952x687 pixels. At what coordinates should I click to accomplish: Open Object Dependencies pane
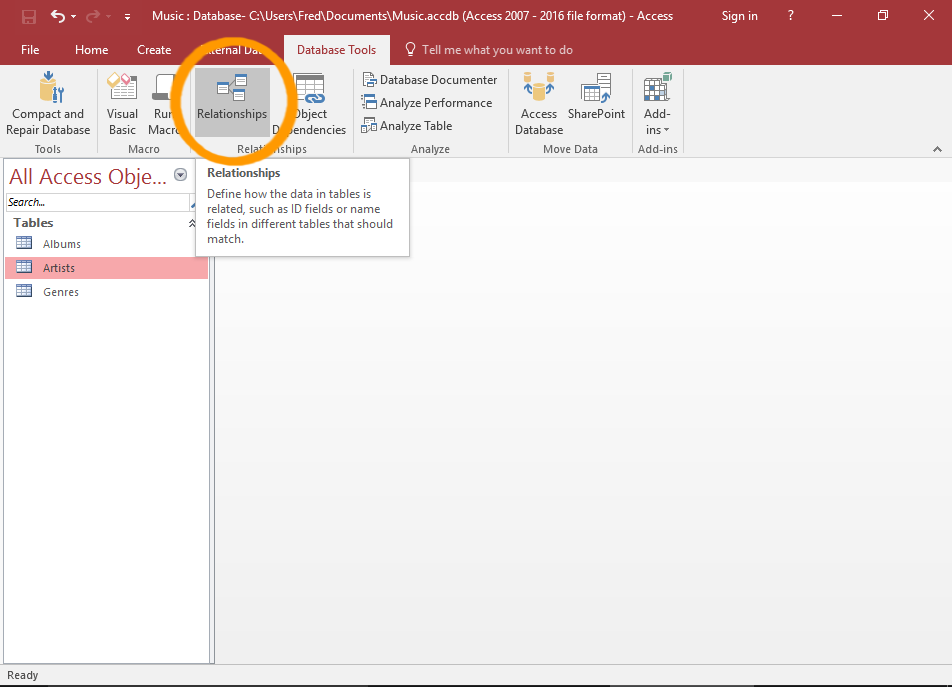[311, 104]
